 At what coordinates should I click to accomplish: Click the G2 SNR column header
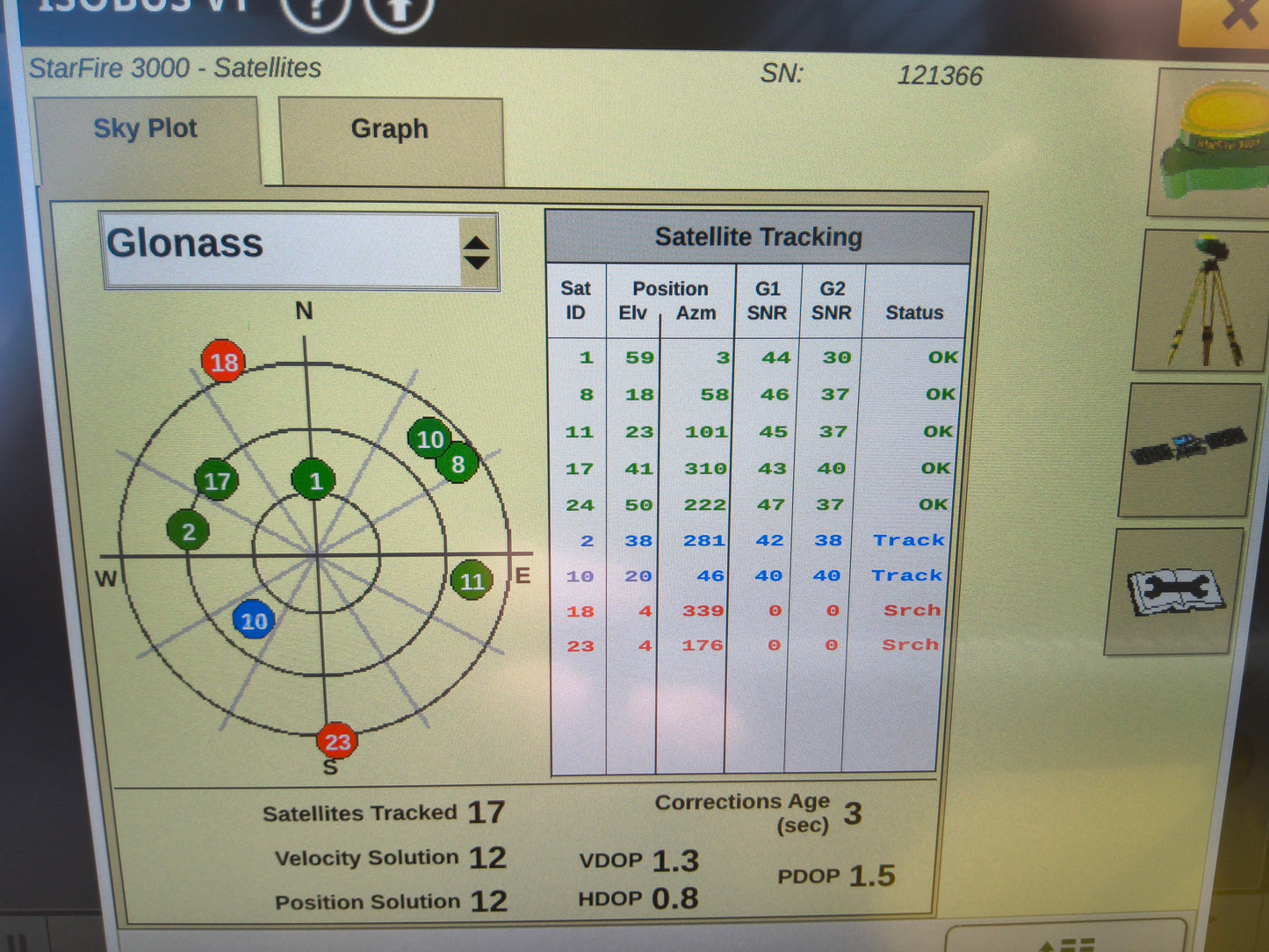pos(832,300)
